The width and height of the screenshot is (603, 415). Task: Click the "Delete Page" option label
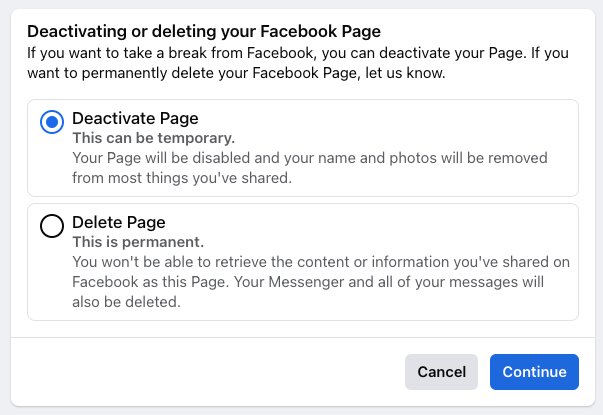119,222
